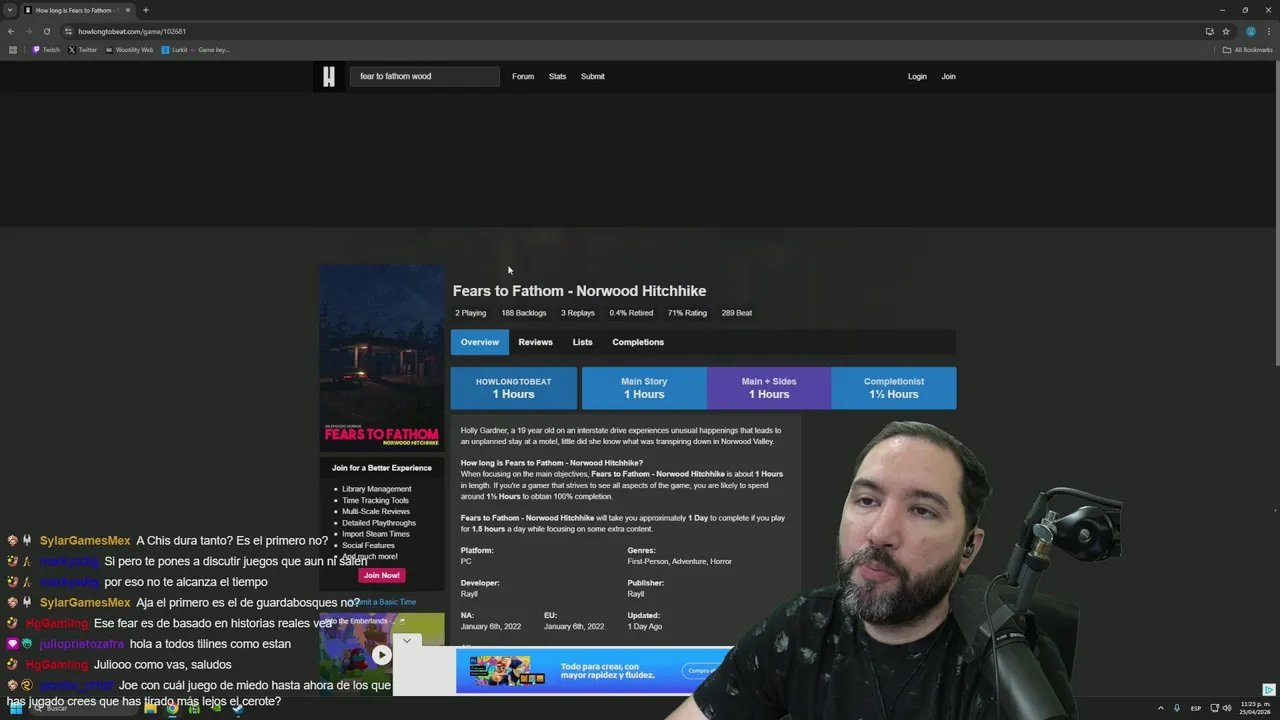
Task: Switch to the Completions tab
Action: tap(638, 342)
